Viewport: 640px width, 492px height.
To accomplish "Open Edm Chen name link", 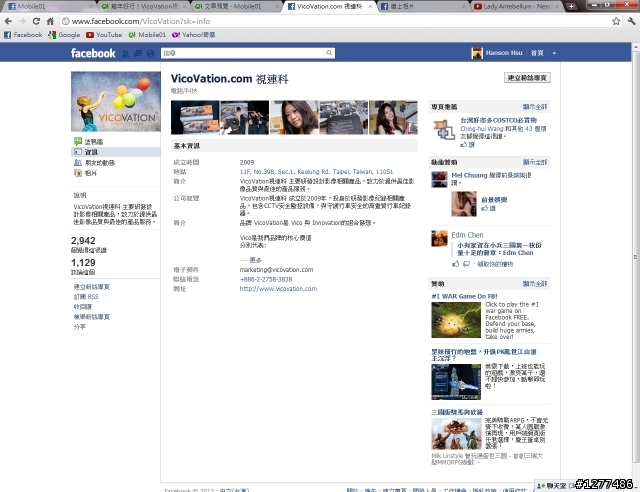I will pyautogui.click(x=467, y=235).
